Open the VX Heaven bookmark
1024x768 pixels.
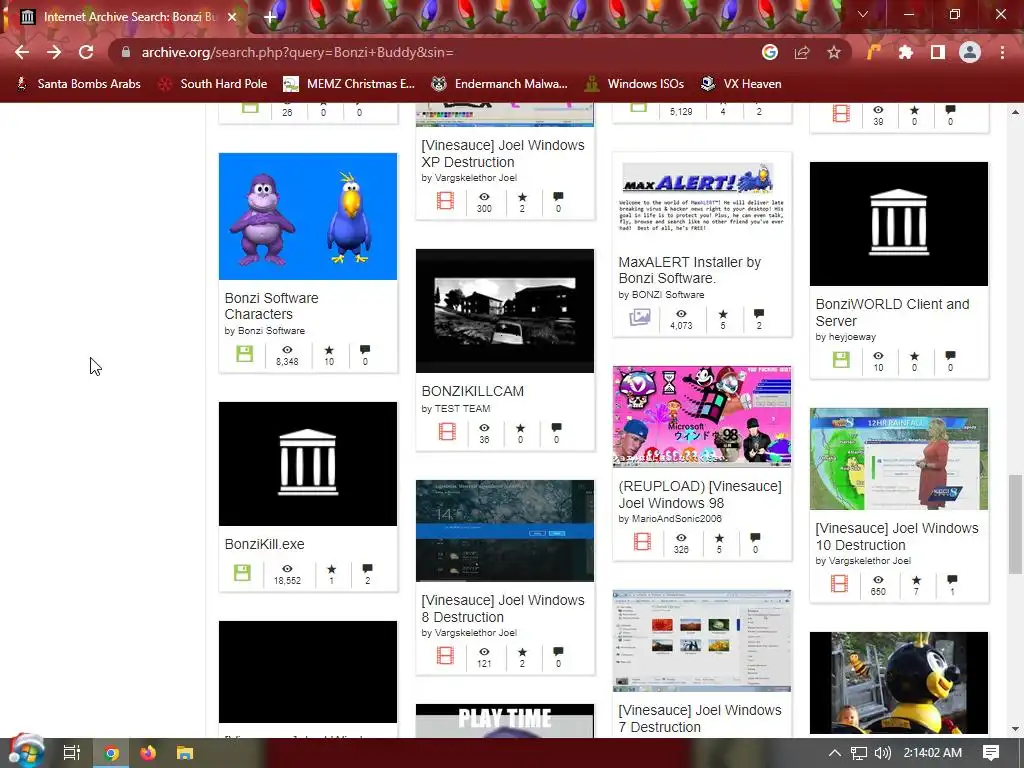point(741,84)
